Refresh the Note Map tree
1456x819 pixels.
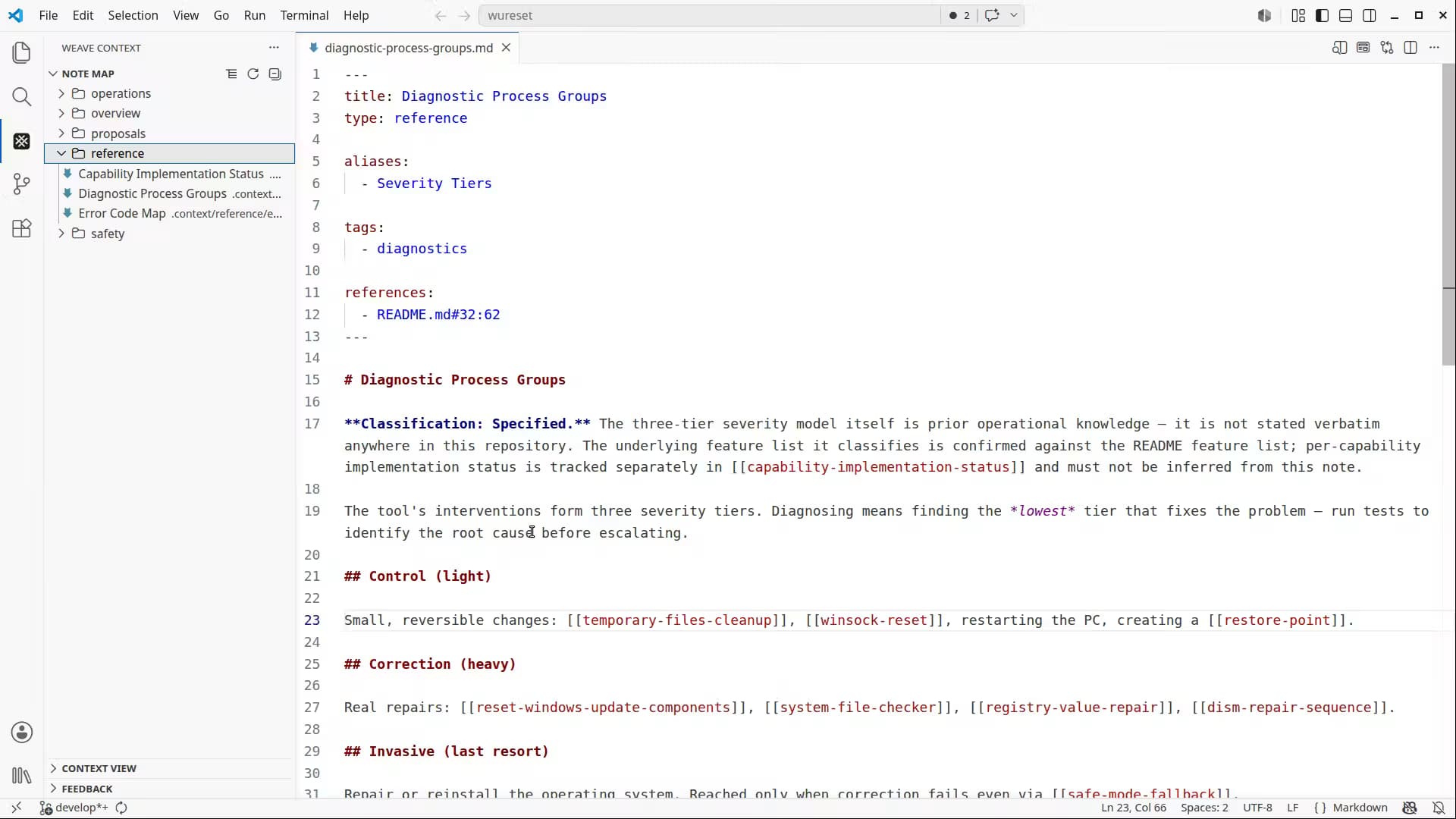pos(253,74)
